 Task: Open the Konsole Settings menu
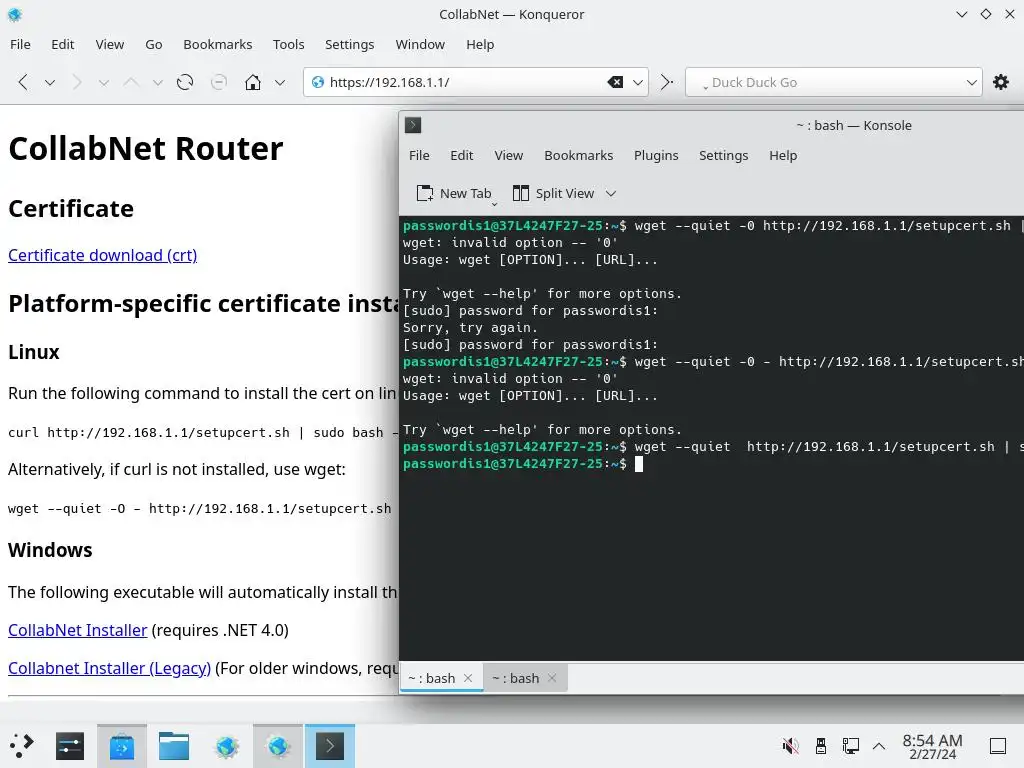tap(724, 155)
